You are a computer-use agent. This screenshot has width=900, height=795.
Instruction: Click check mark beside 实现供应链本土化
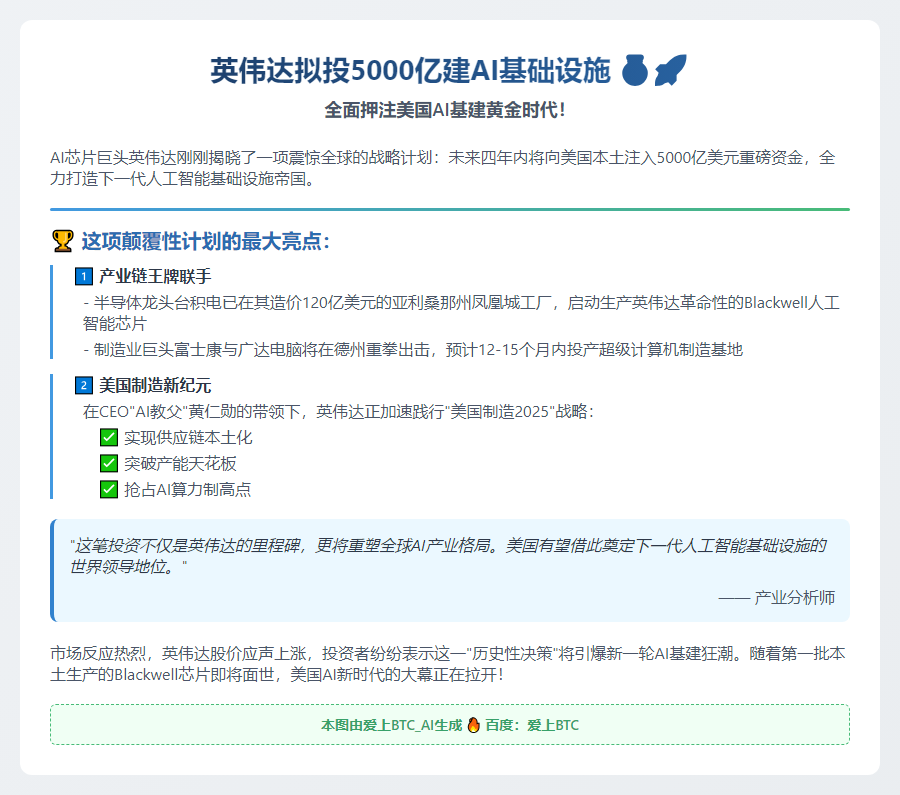coord(109,437)
